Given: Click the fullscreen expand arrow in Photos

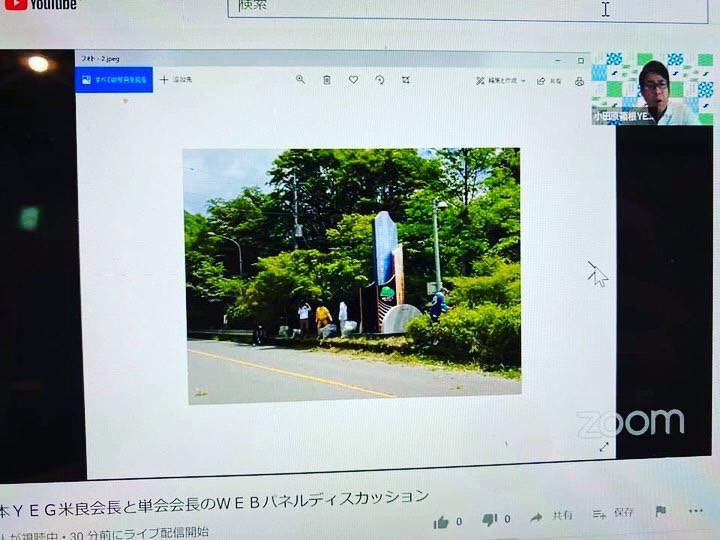Looking at the screenshot, I should [604, 447].
